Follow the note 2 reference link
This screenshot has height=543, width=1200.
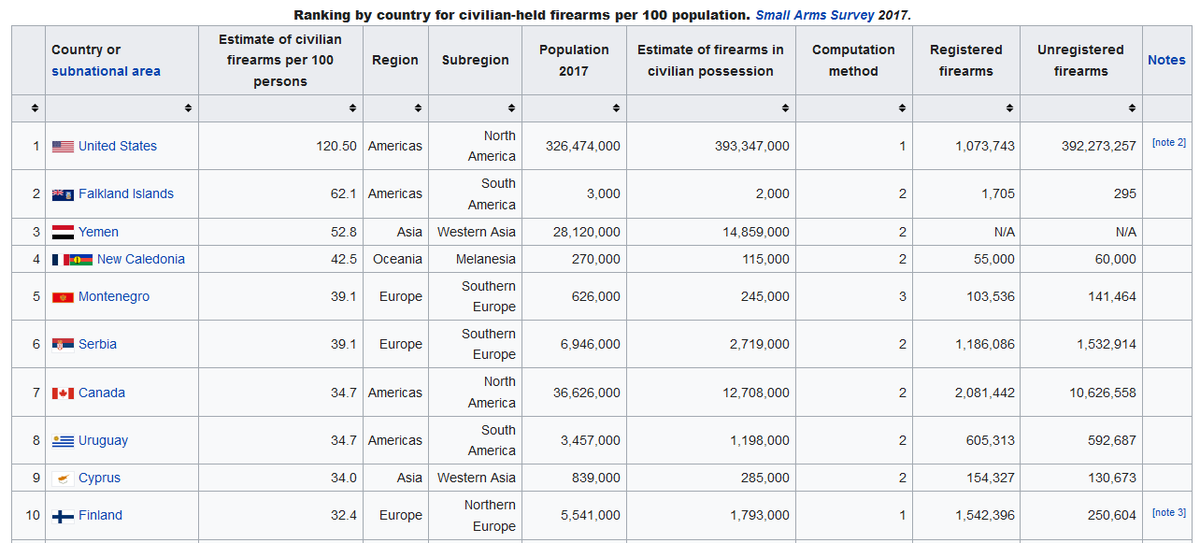point(1169,143)
